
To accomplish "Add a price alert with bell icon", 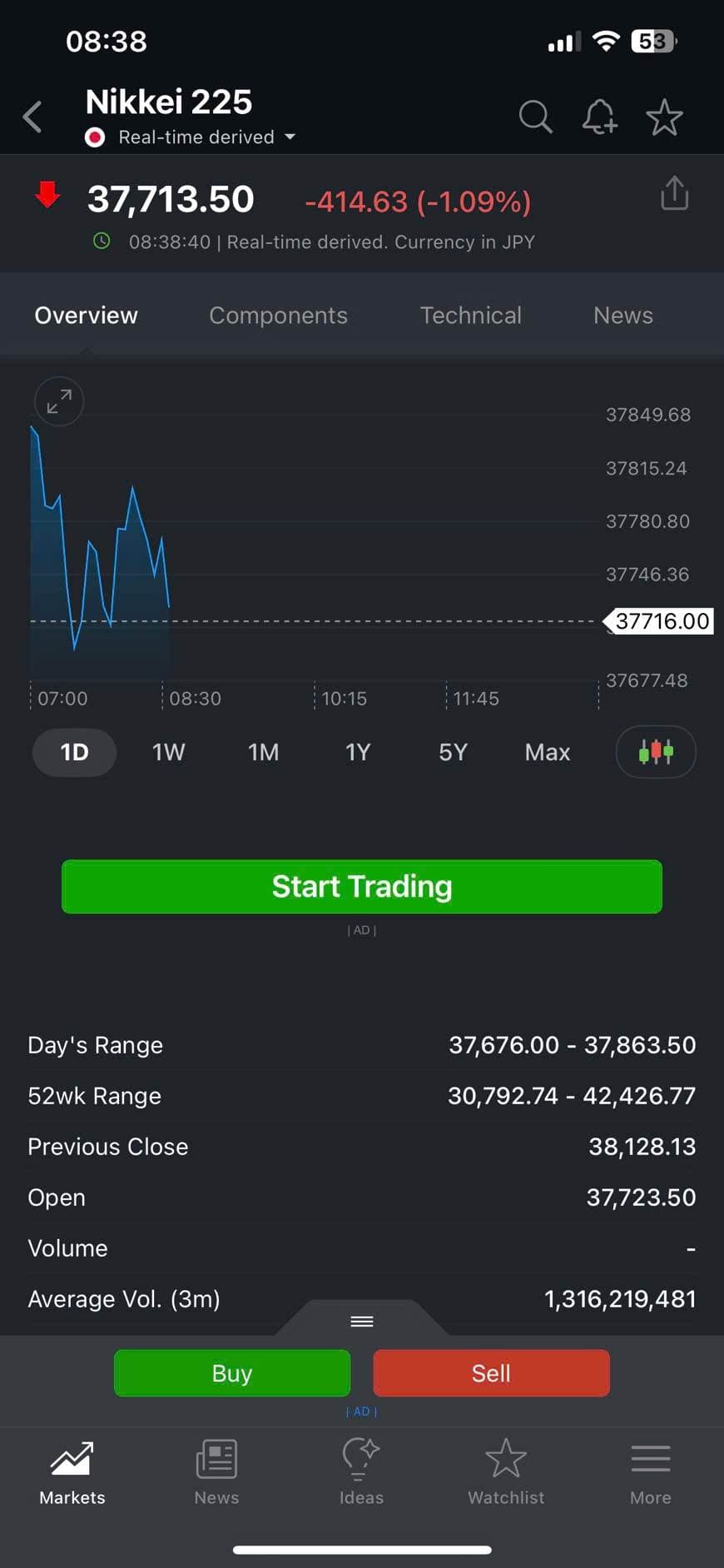I will pyautogui.click(x=599, y=117).
